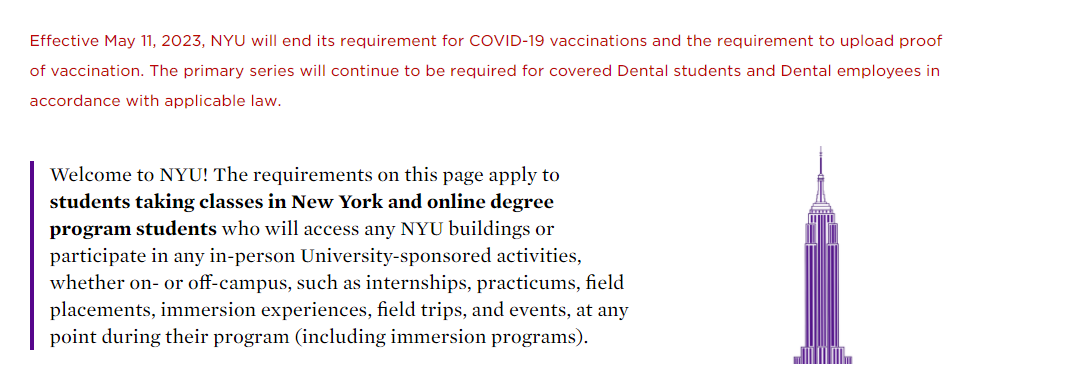Click the bold "program students" words
Image resolution: width=1077 pixels, height=390 pixels.
133,229
